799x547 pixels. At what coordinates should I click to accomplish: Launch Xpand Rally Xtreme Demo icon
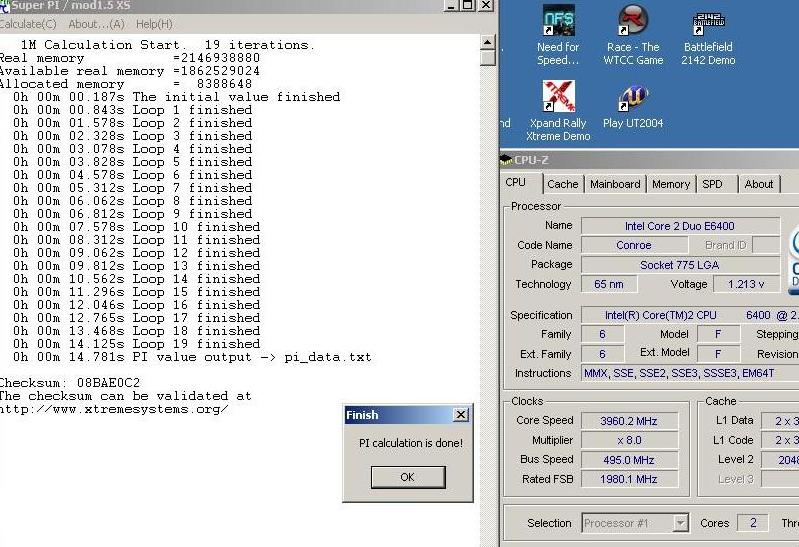[x=558, y=111]
